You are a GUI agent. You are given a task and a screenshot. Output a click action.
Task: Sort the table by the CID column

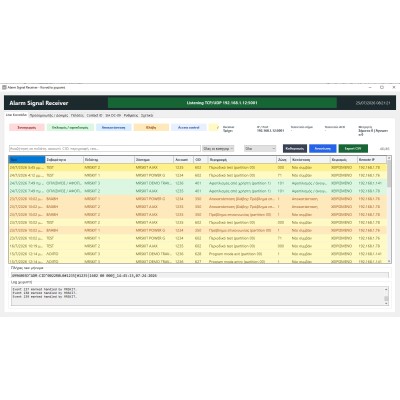(x=201, y=160)
